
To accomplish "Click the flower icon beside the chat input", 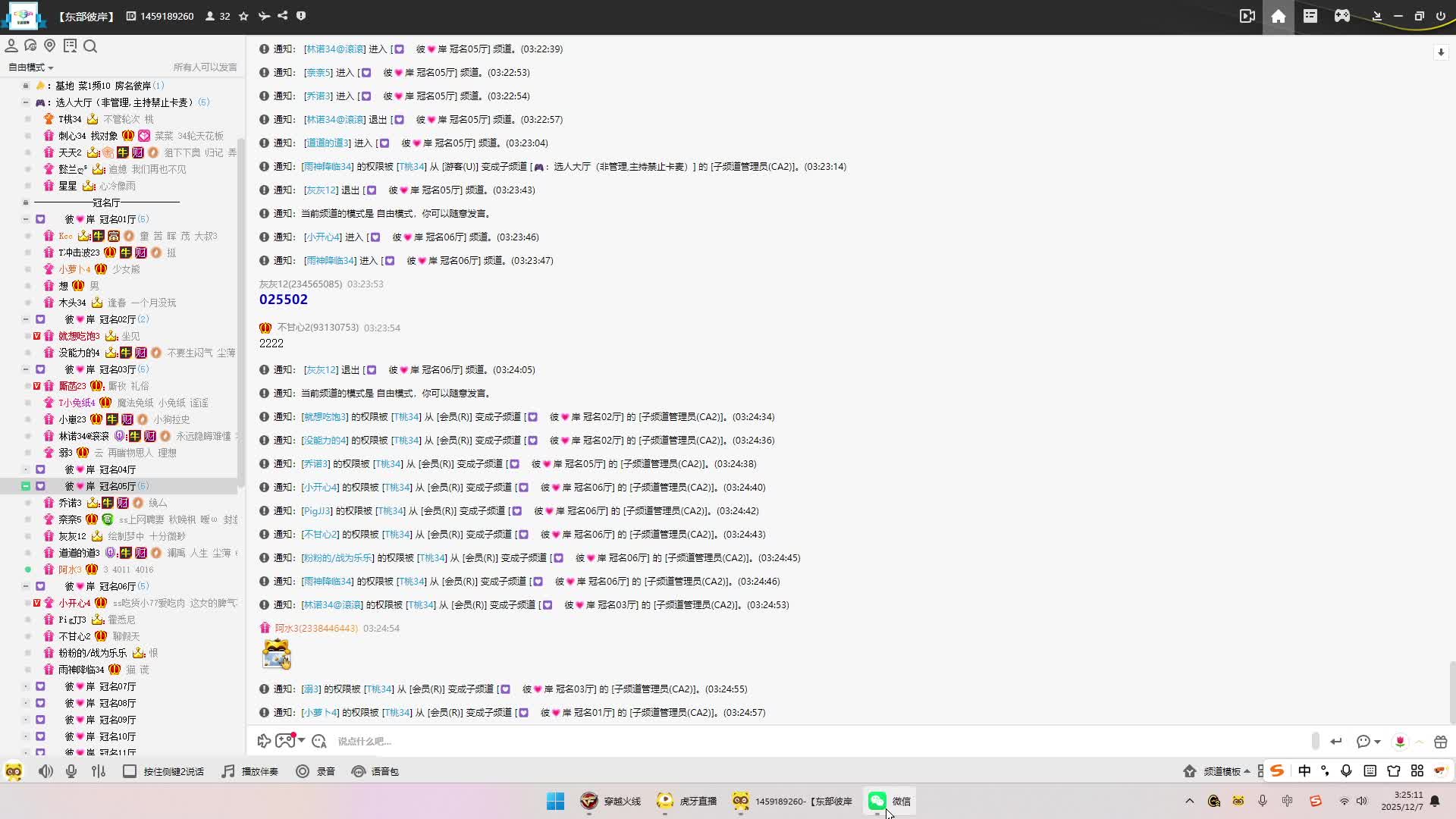I will 1400,742.
